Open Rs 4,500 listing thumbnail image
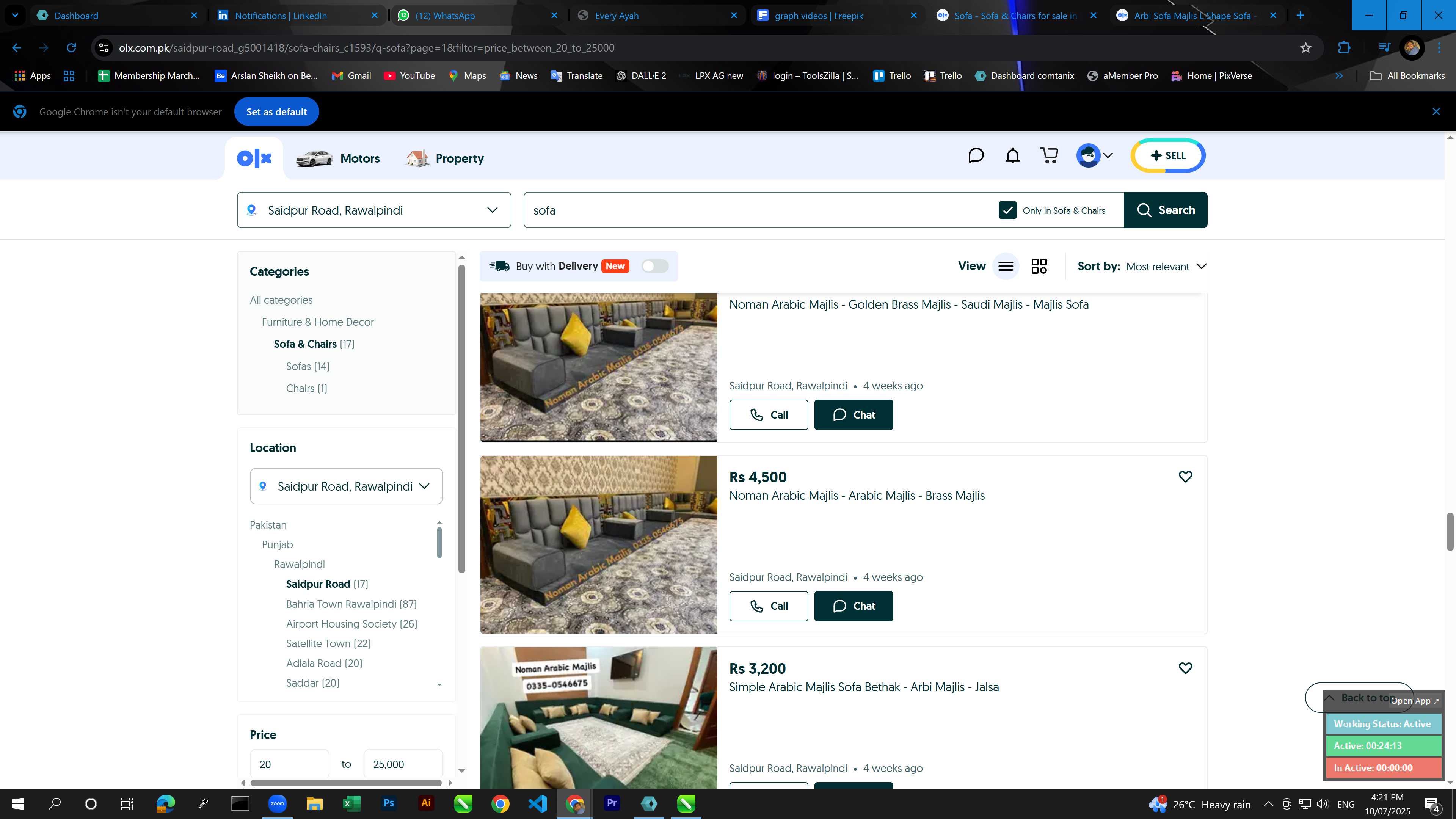This screenshot has height=819, width=1456. [599, 544]
